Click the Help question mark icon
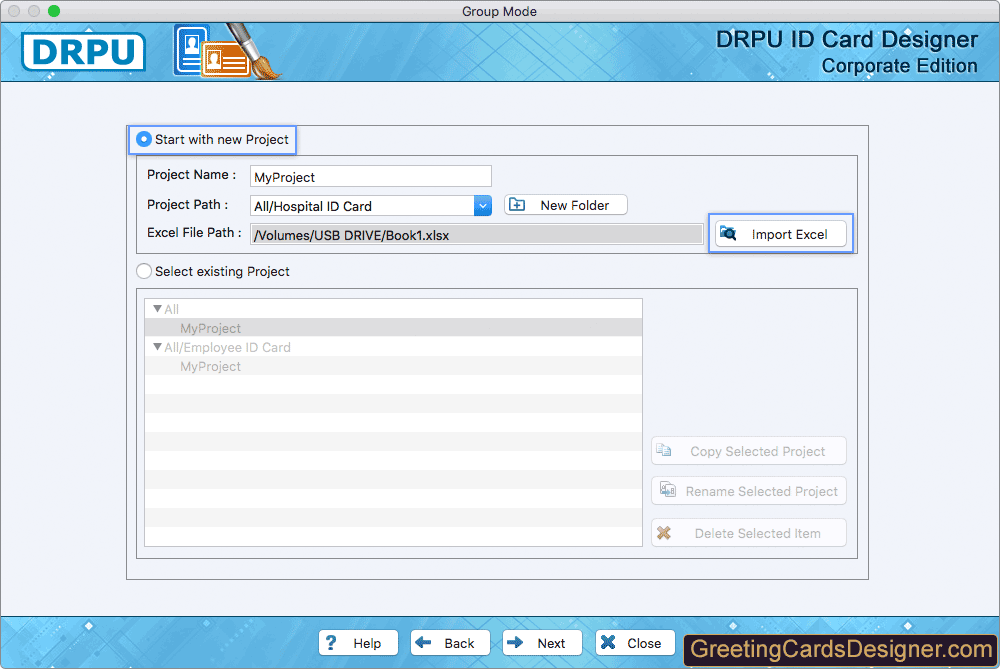The width and height of the screenshot is (1000, 669). pyautogui.click(x=330, y=642)
